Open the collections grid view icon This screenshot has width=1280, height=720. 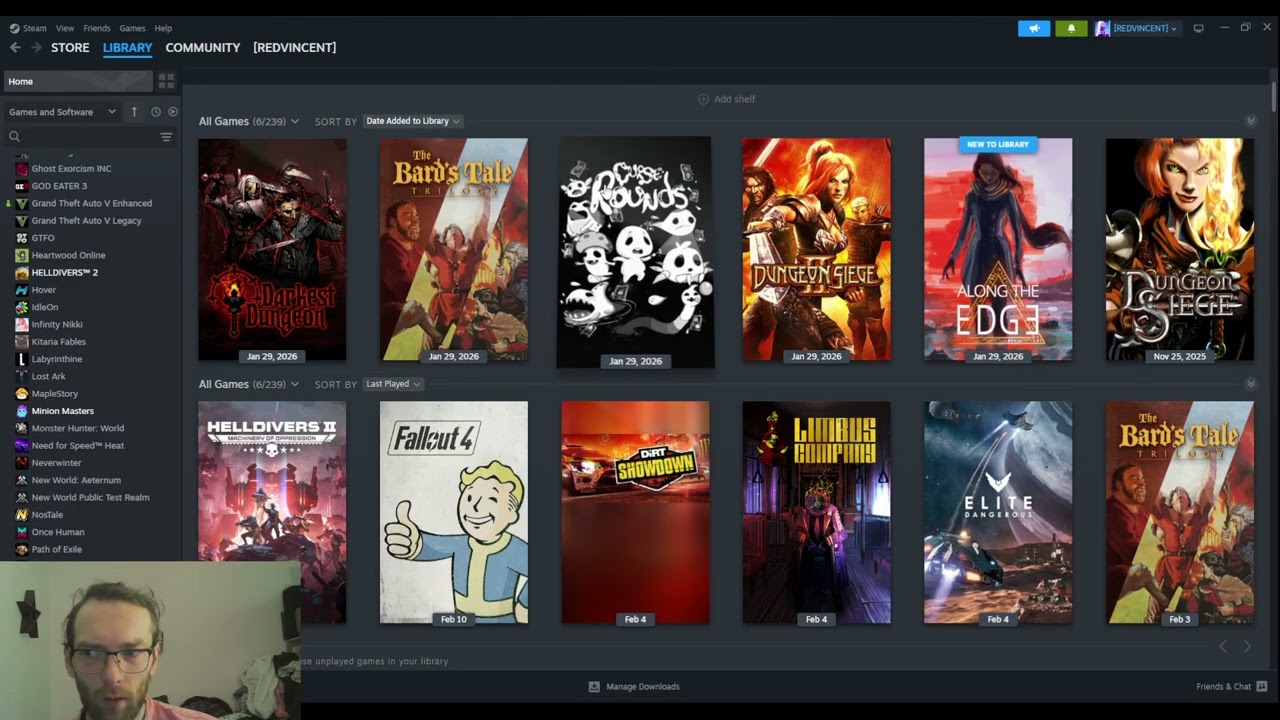click(x=166, y=81)
